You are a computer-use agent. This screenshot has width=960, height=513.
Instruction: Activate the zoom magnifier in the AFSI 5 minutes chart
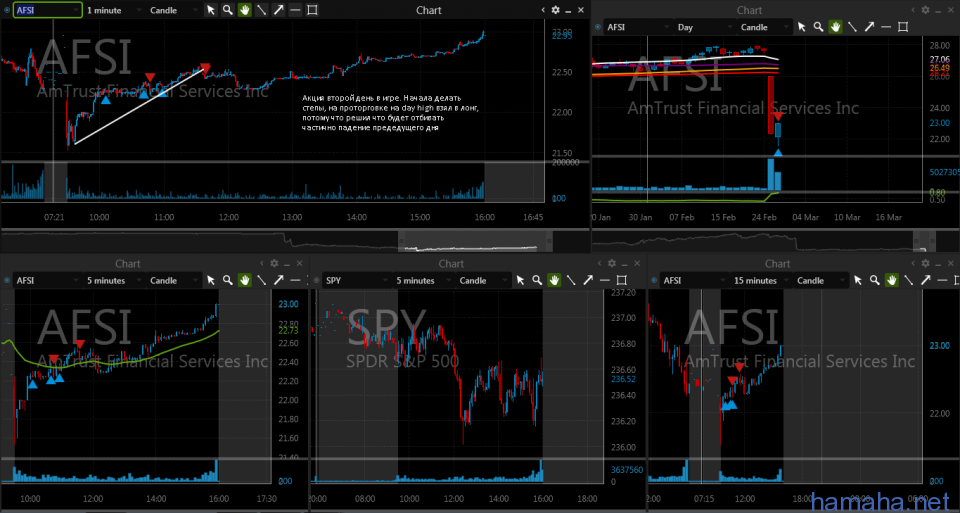click(228, 280)
